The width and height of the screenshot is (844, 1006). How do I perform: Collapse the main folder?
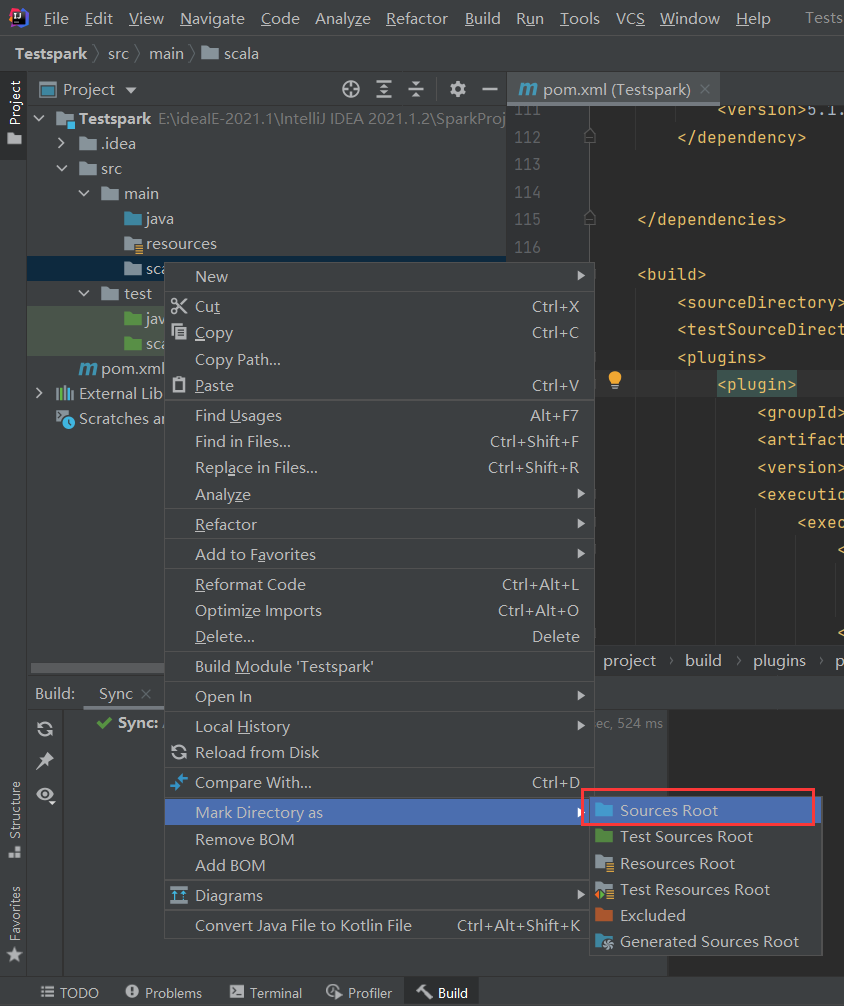click(x=84, y=193)
